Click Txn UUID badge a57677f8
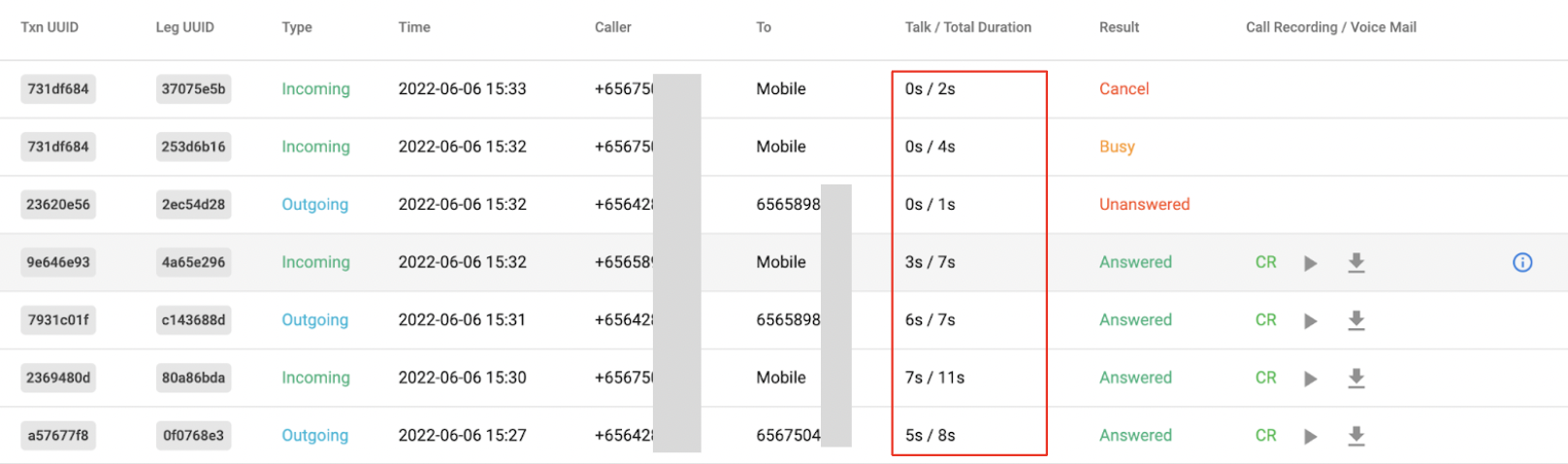Image resolution: width=1568 pixels, height=464 pixels. coord(58,436)
